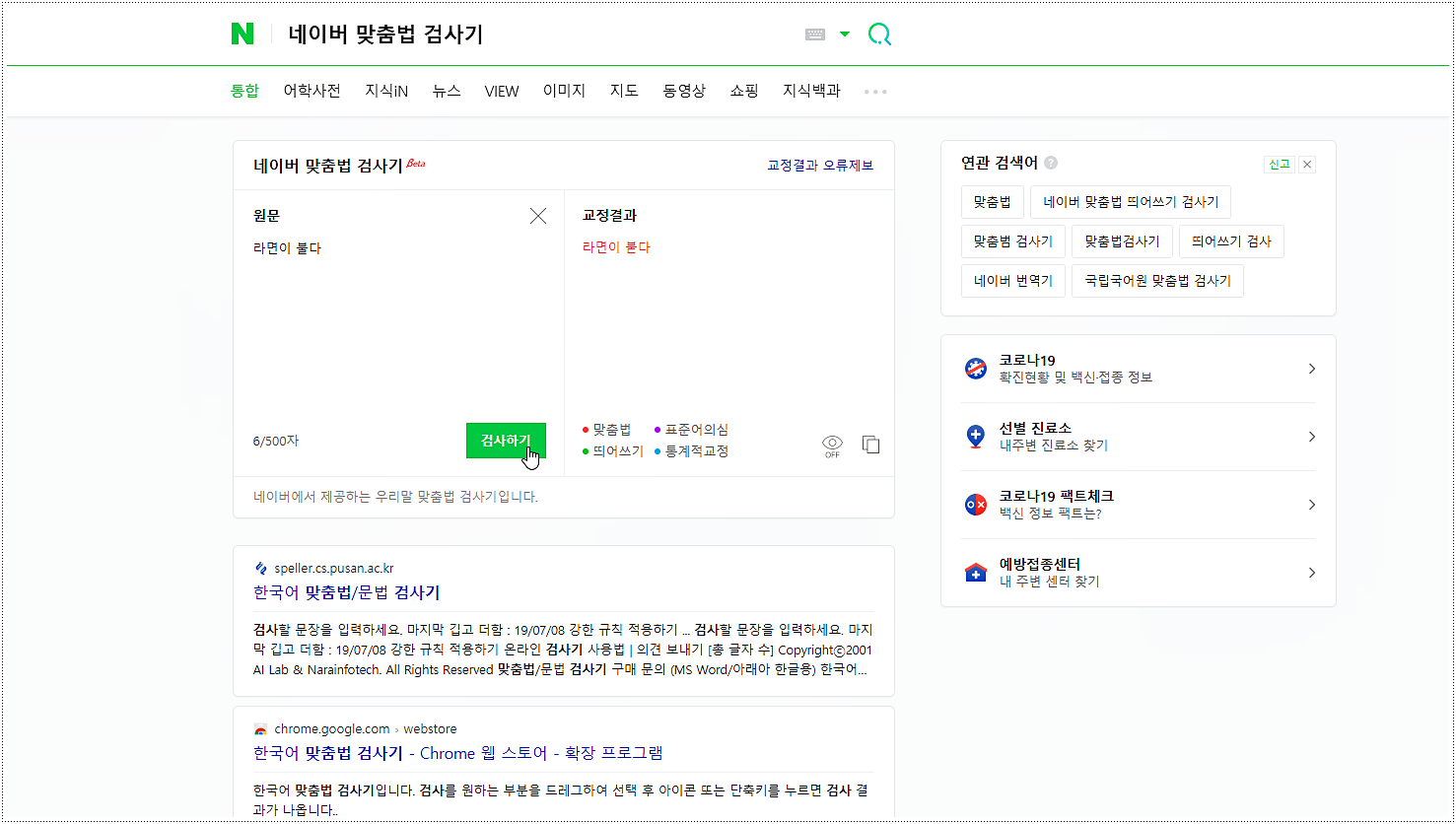Select related search 띄어쓰기 검사

tap(1231, 241)
